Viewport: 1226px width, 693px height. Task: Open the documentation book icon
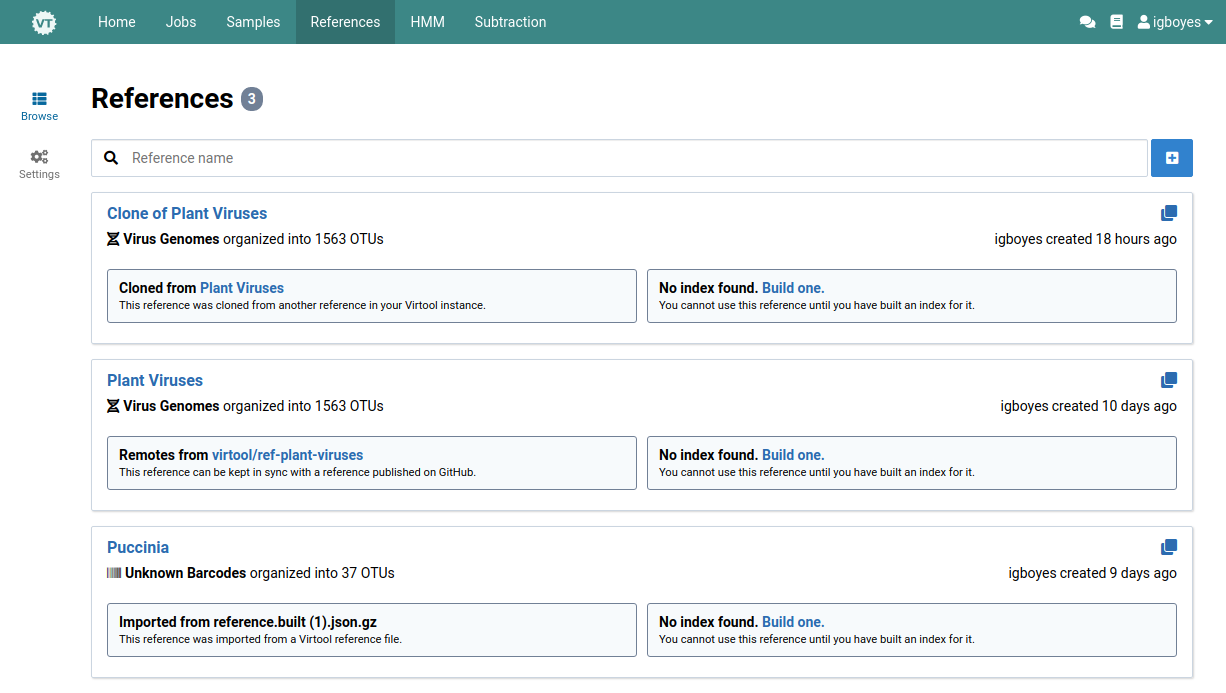[1117, 22]
